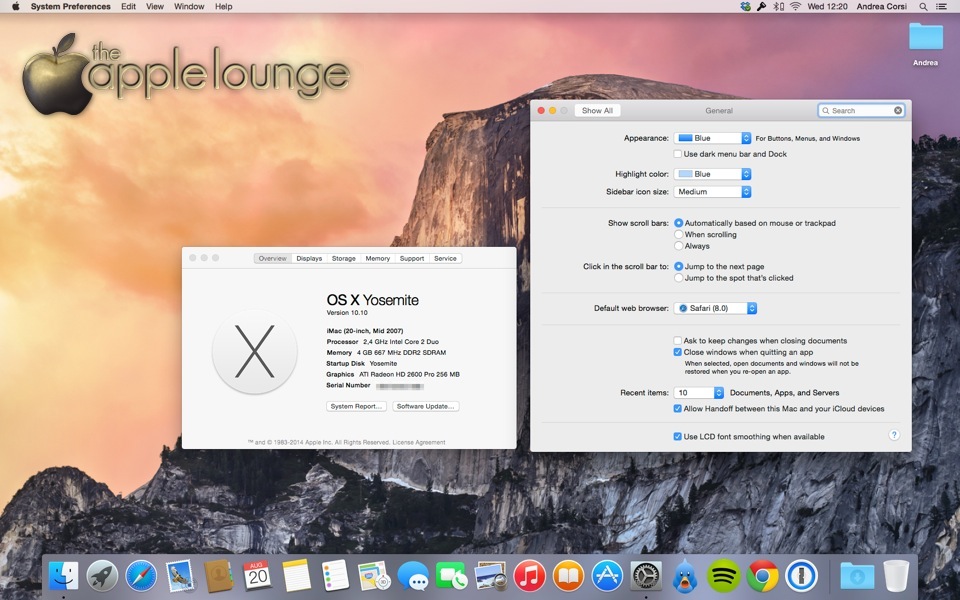960x600 pixels.
Task: Open Finder from the Dock
Action: pos(64,576)
